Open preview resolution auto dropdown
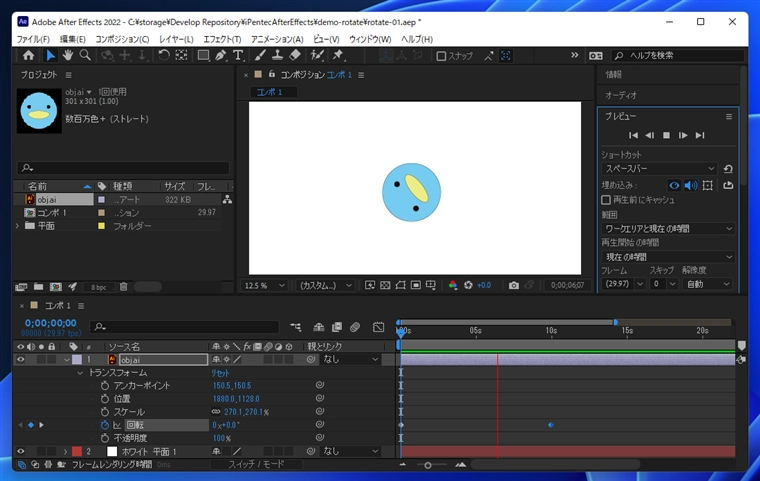 [x=707, y=284]
